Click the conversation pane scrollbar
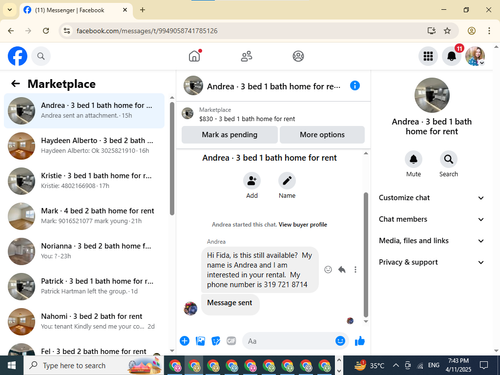This screenshot has width=500, height=375. pos(366,255)
